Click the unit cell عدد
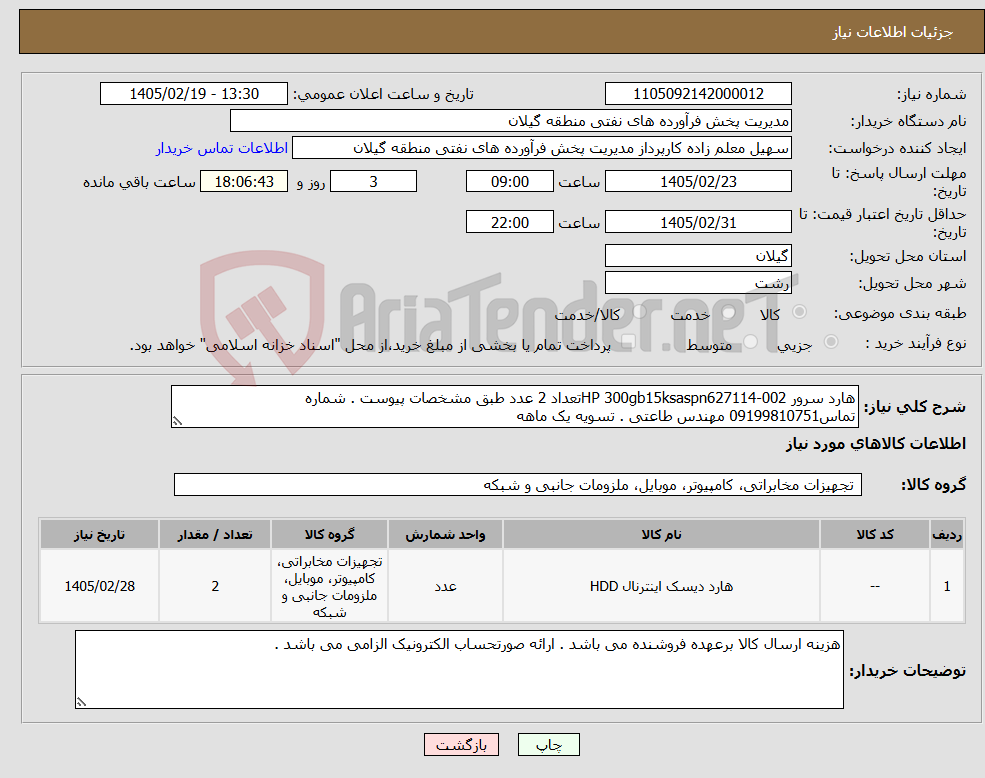The image size is (985, 778). tap(445, 586)
